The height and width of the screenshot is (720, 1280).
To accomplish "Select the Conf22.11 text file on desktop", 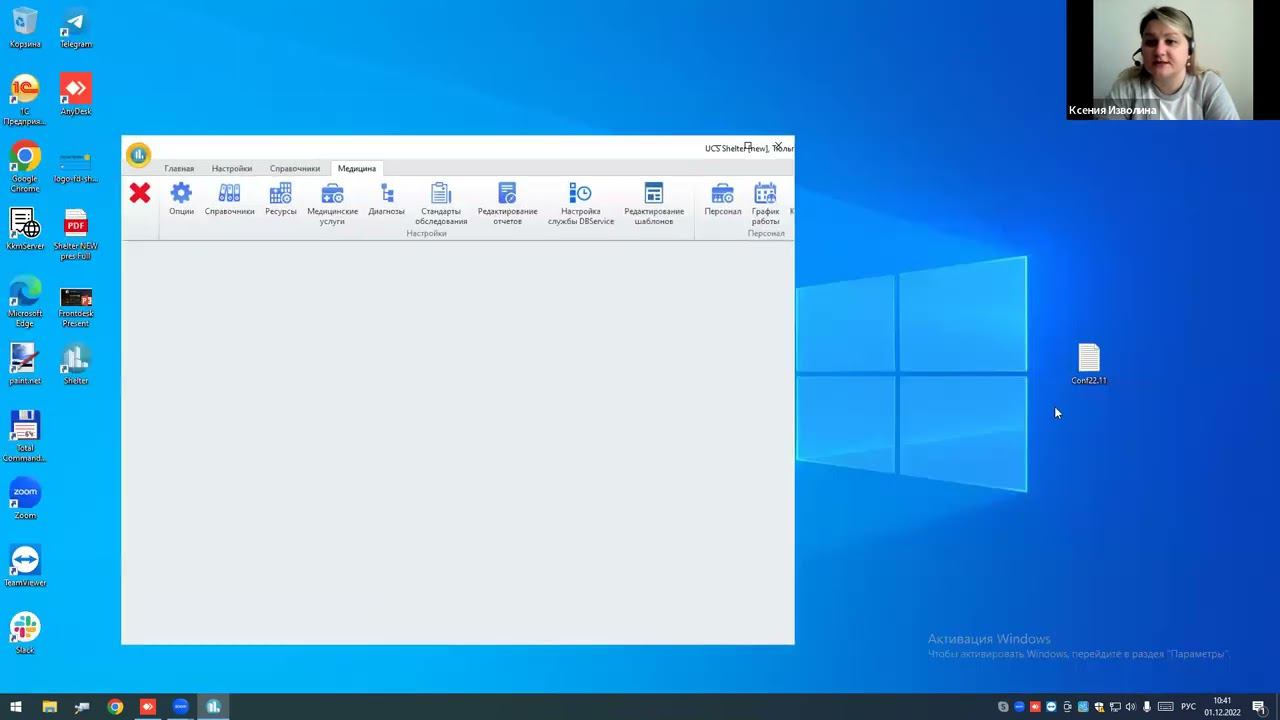I will (x=1089, y=363).
